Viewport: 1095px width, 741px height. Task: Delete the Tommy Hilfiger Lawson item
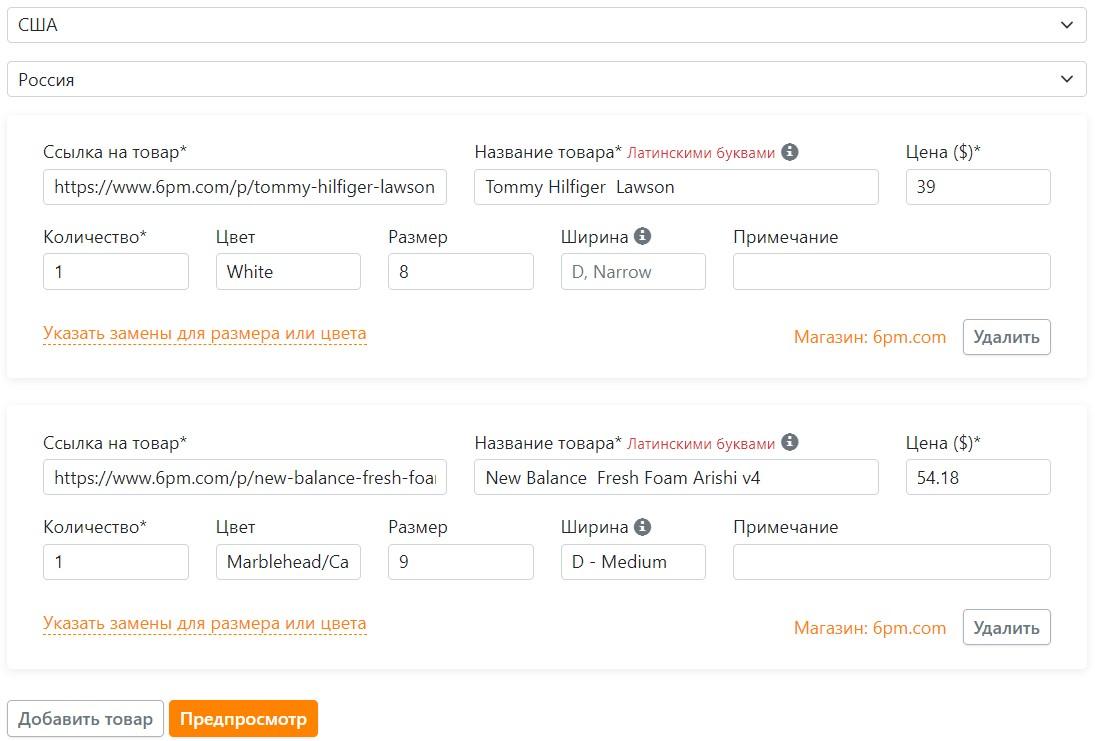1006,337
